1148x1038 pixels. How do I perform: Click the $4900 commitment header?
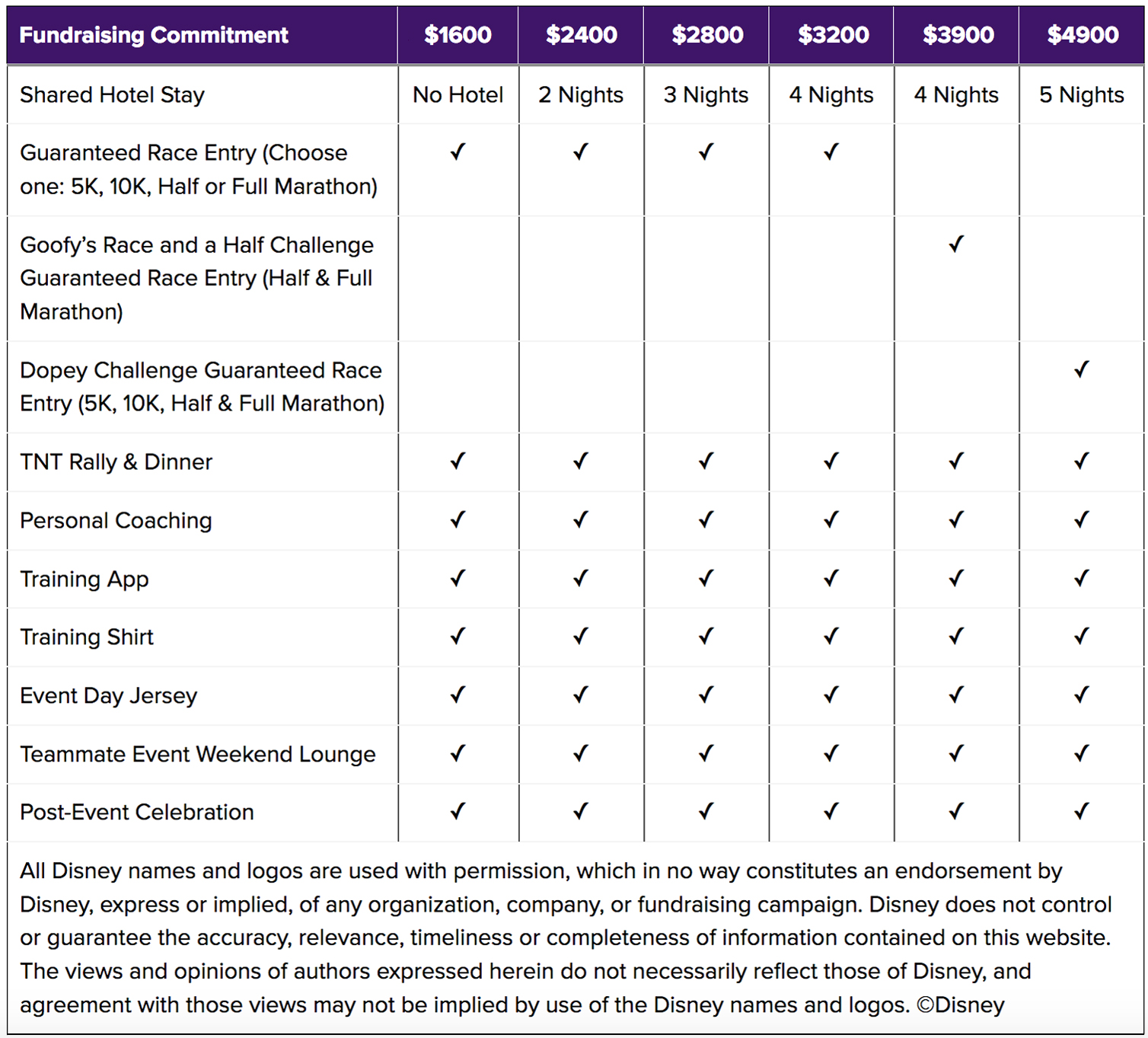(1082, 34)
